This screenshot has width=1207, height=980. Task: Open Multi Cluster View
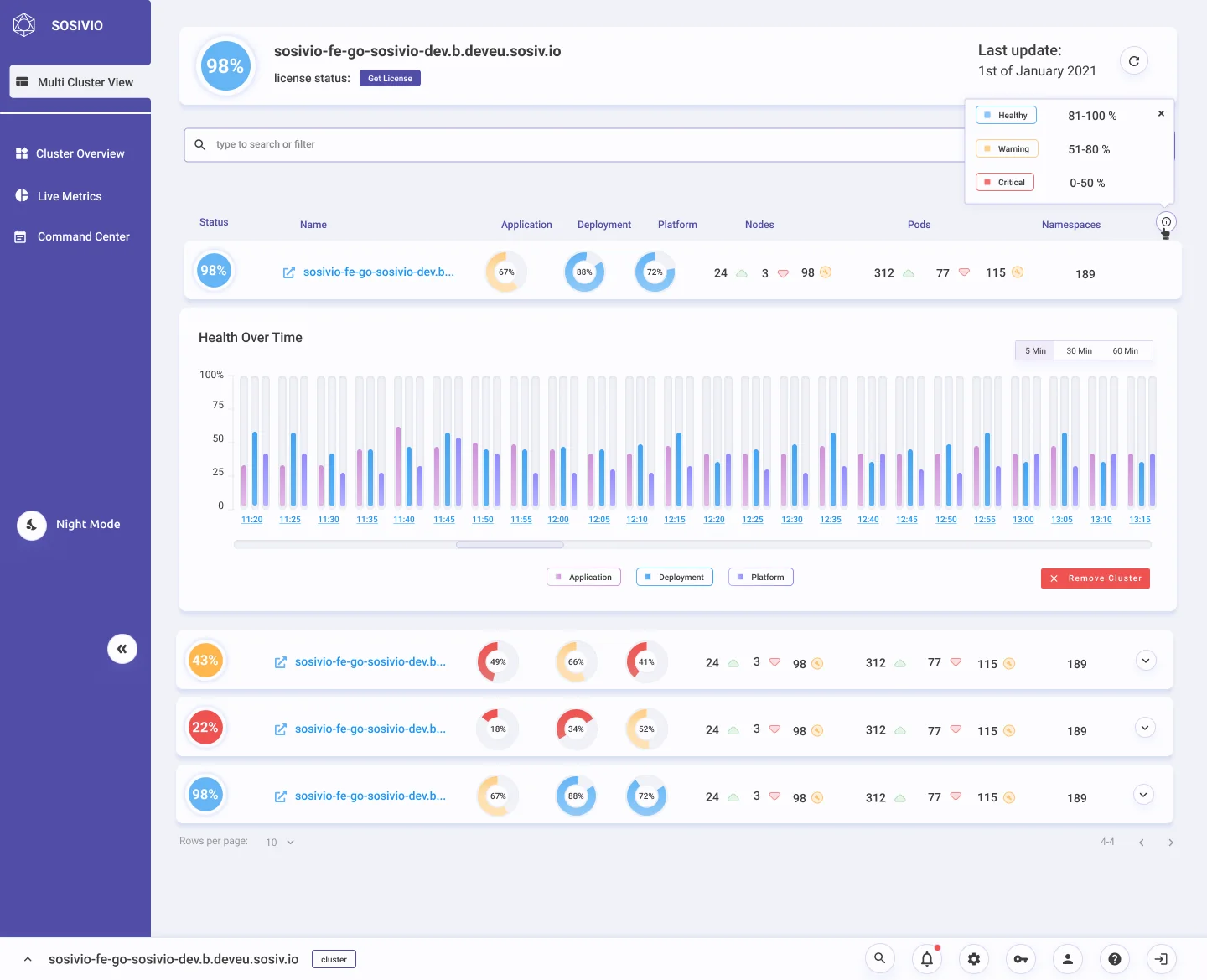click(80, 82)
